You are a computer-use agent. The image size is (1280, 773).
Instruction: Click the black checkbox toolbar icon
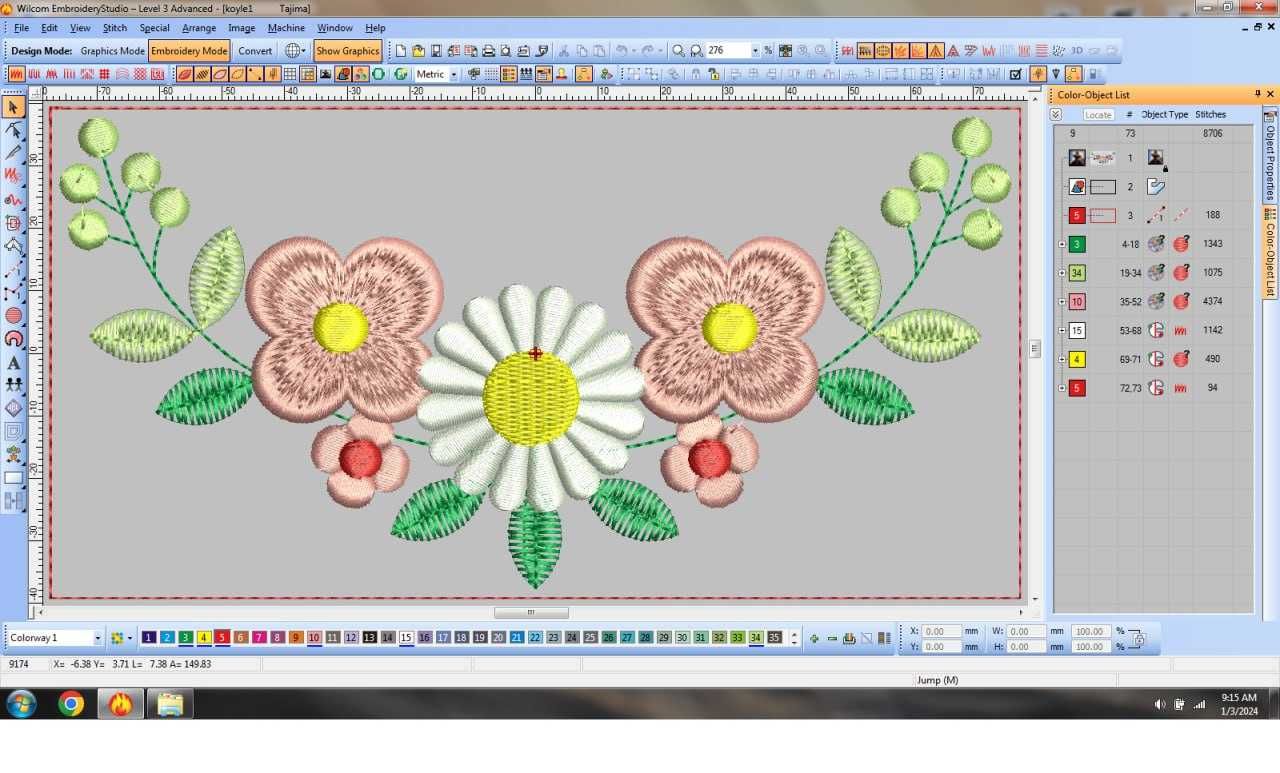1015,74
